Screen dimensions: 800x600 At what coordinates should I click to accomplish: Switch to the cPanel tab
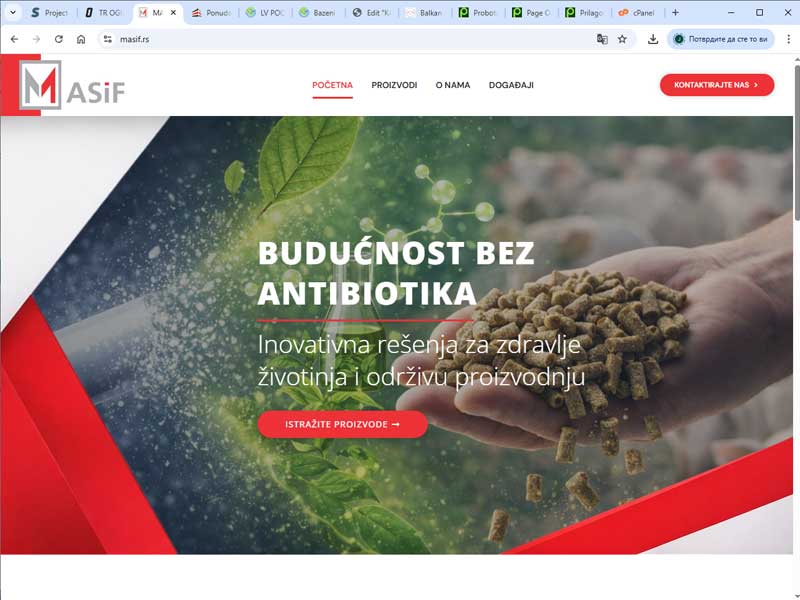click(636, 13)
